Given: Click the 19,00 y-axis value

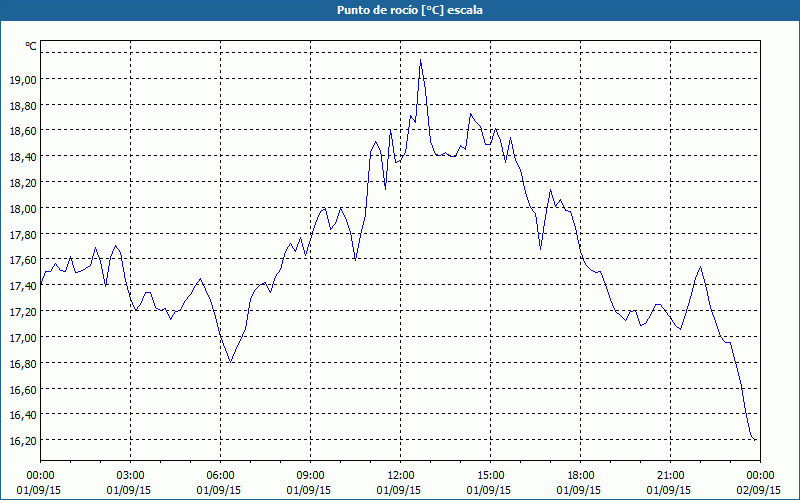Looking at the screenshot, I should pos(23,79).
